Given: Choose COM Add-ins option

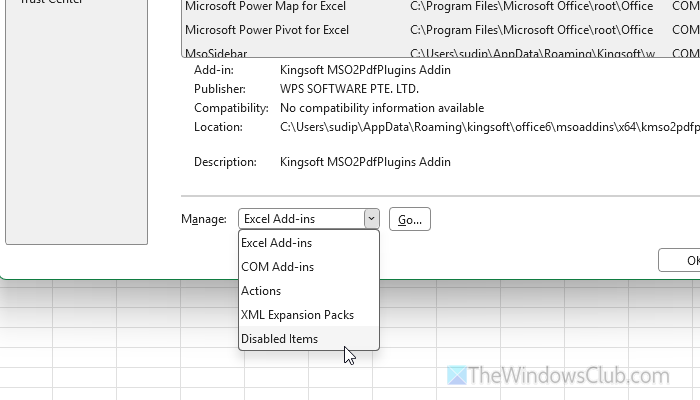Looking at the screenshot, I should [309, 267].
